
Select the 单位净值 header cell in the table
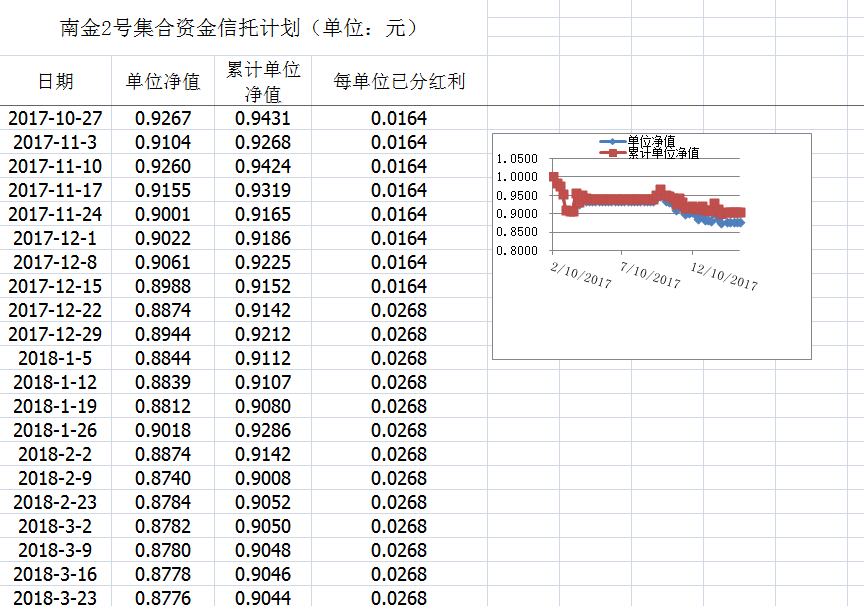click(x=163, y=81)
